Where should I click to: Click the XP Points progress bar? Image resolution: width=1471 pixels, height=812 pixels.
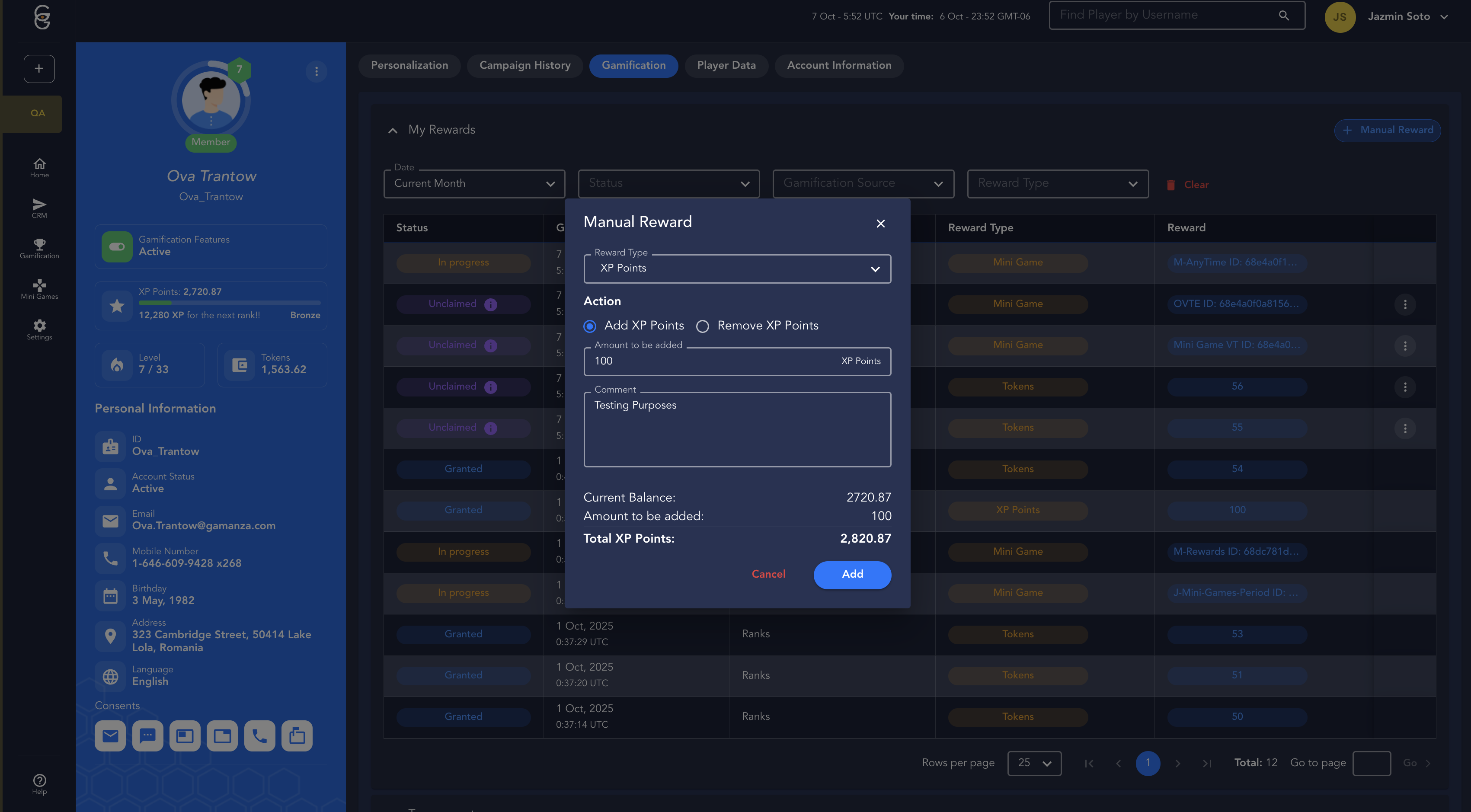click(229, 303)
